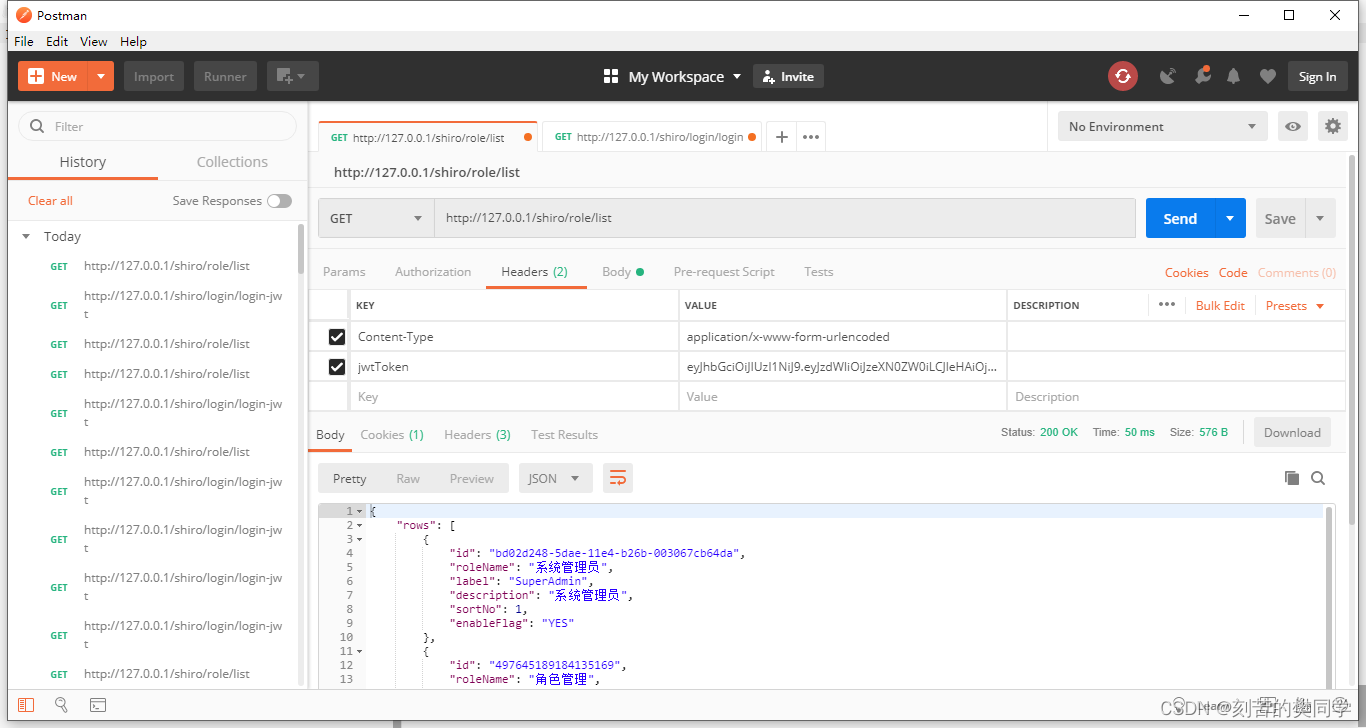Open the Body request tab
Image resolution: width=1366 pixels, height=728 pixels.
623,272
